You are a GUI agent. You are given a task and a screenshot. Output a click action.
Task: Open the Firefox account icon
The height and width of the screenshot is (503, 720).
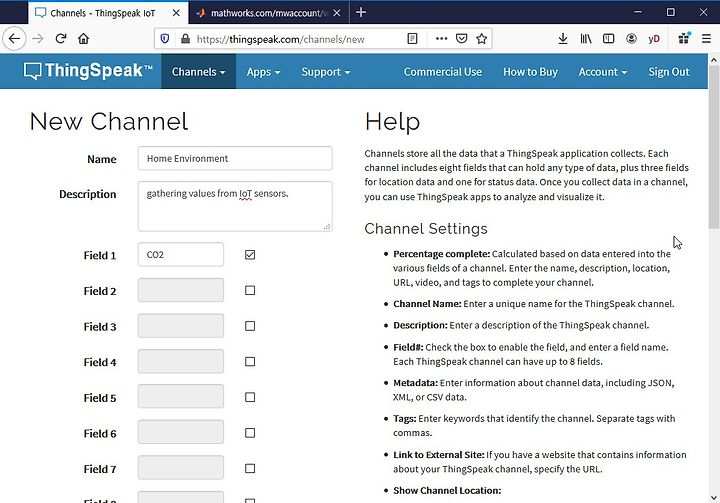(631, 39)
